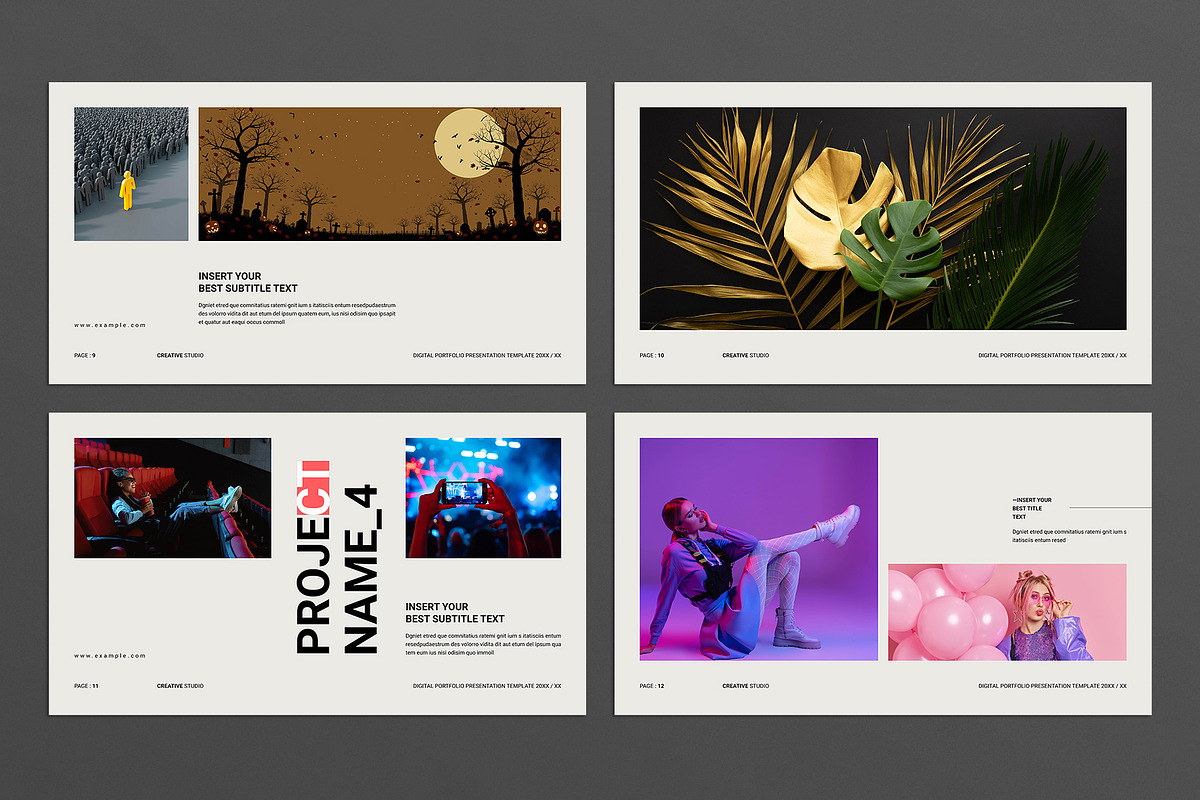Click the body paragraph on the page 9 slide
Viewport: 1200px width, 800px height.
tap(297, 314)
